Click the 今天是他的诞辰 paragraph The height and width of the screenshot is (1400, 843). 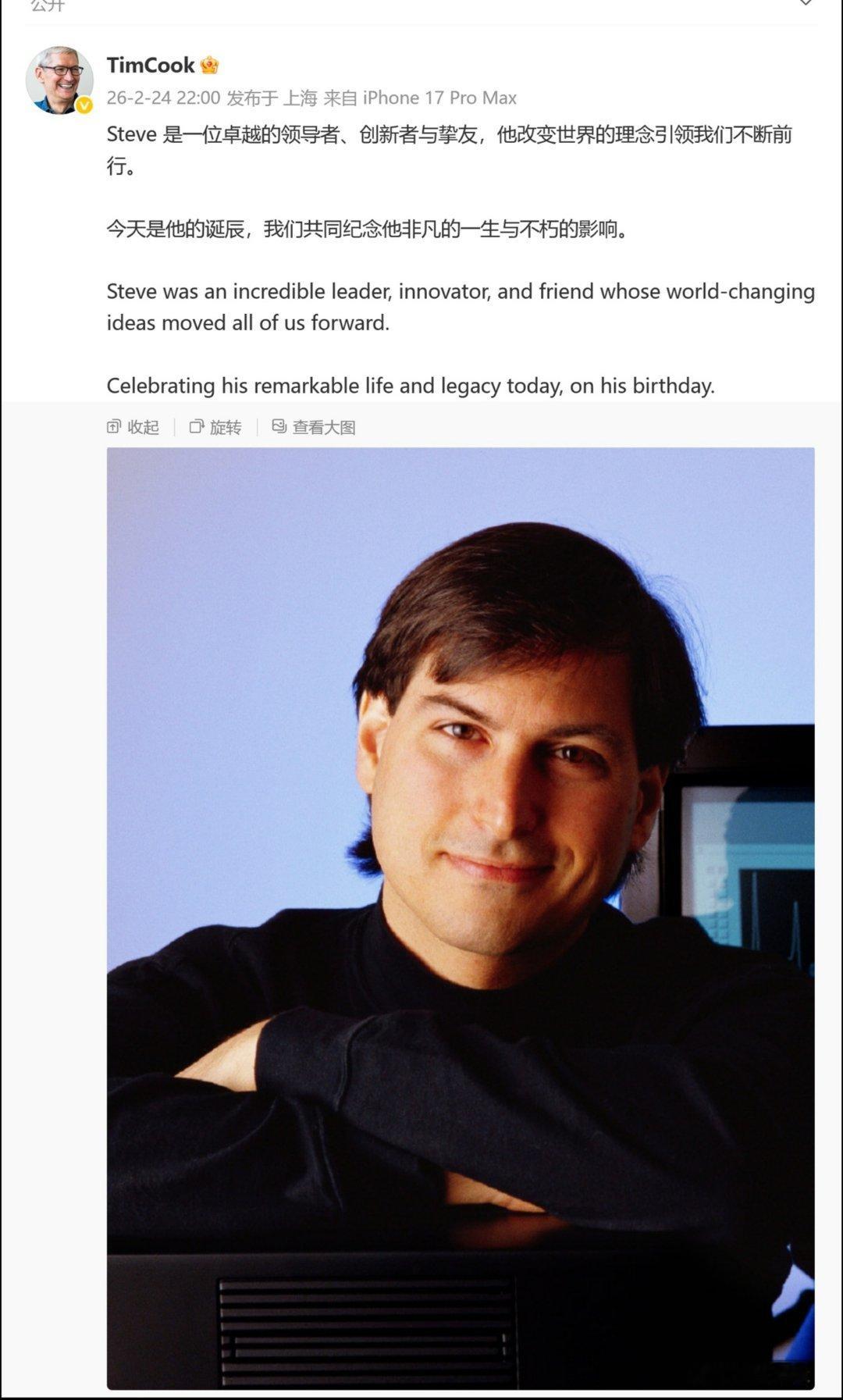click(368, 230)
